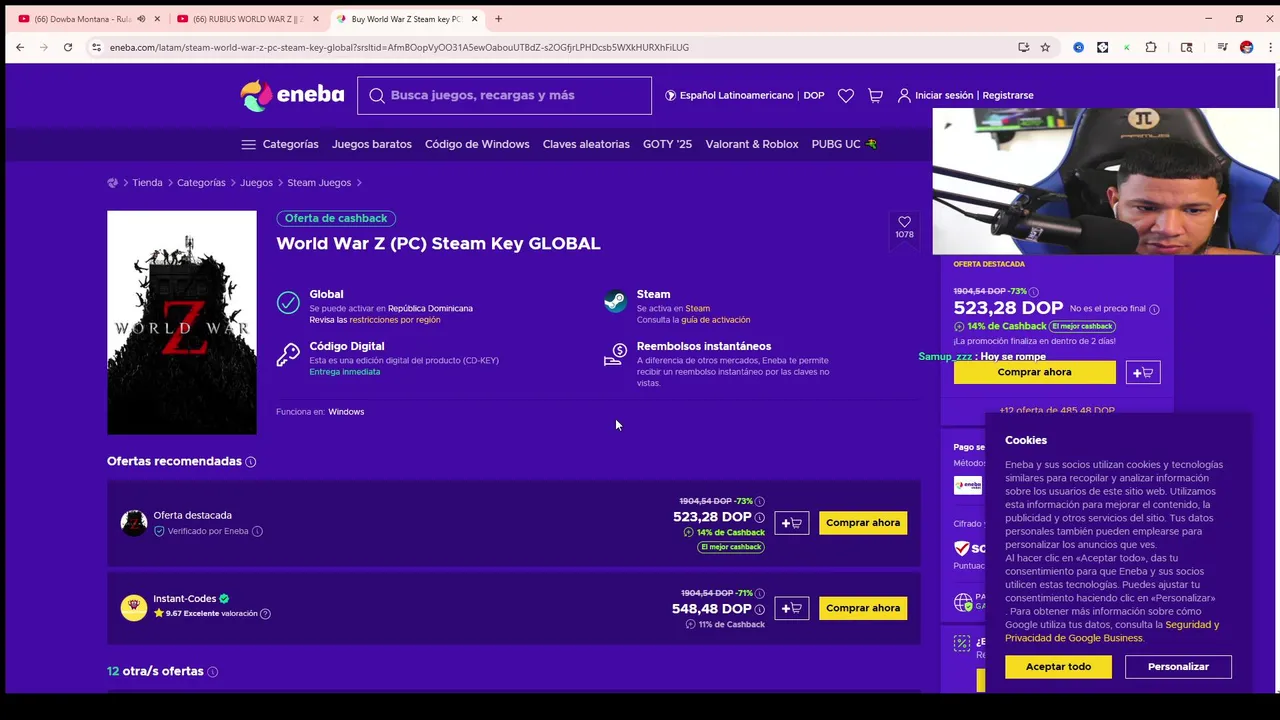Open PUBG UC menu item
This screenshot has height=720, width=1280.
click(844, 144)
